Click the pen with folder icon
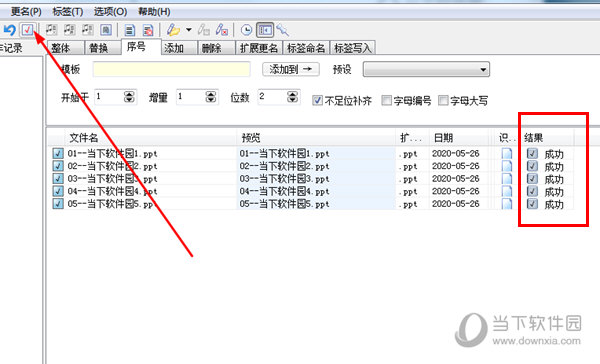 pos(173,30)
